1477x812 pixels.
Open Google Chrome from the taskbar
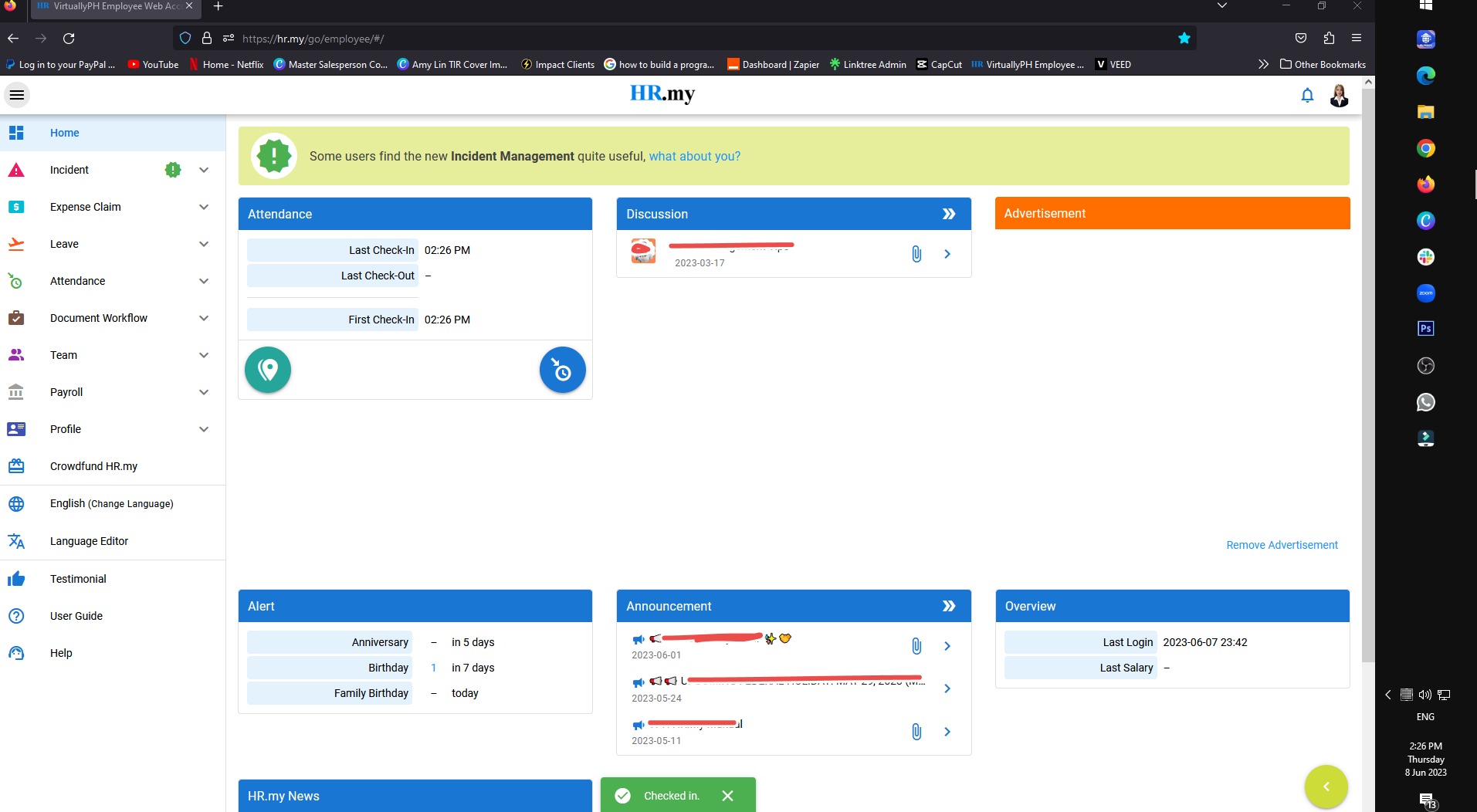[x=1425, y=148]
